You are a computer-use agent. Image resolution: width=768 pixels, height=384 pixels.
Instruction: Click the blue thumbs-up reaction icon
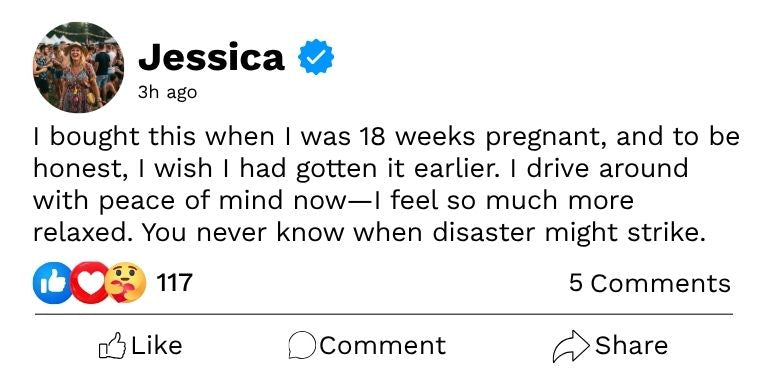pos(52,283)
